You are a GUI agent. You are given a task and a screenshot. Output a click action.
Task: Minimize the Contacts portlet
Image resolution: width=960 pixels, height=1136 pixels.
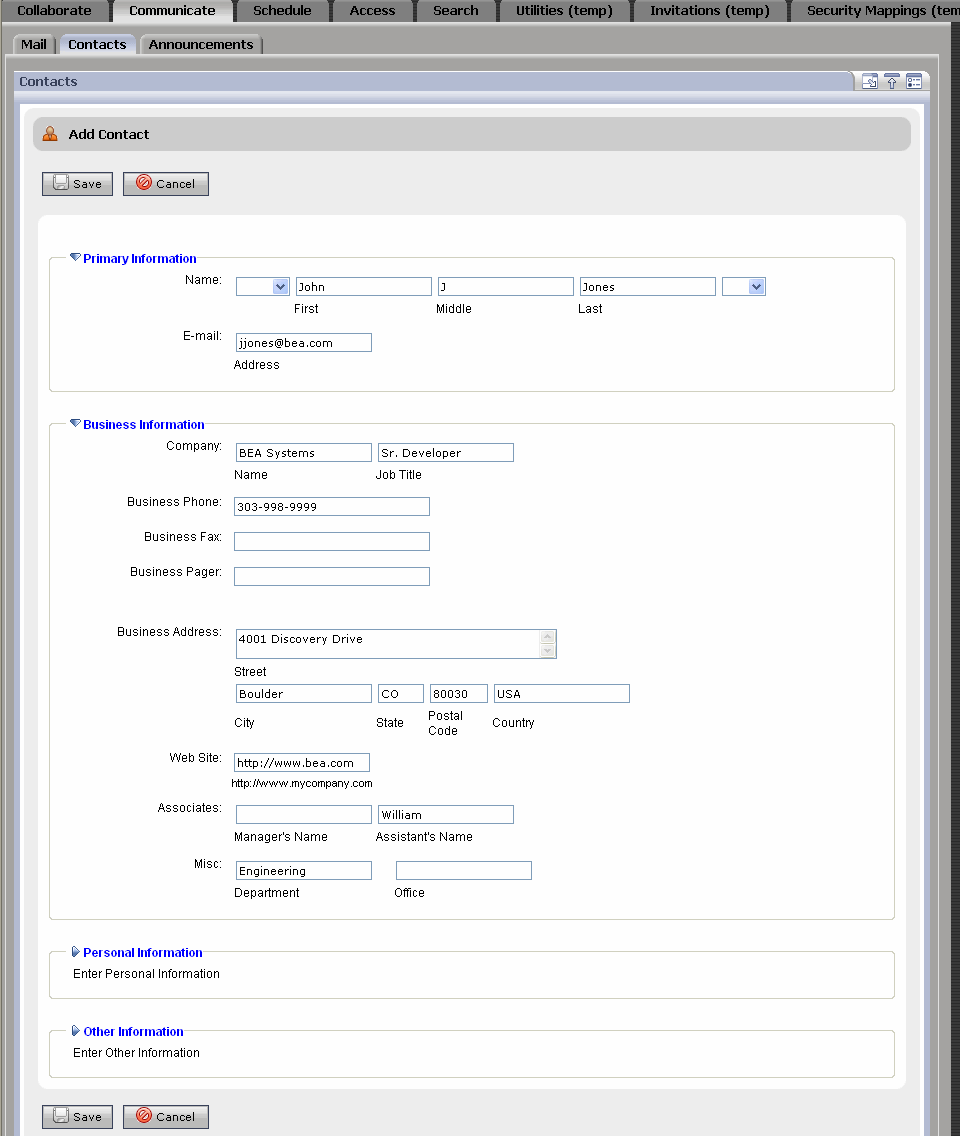pos(891,81)
